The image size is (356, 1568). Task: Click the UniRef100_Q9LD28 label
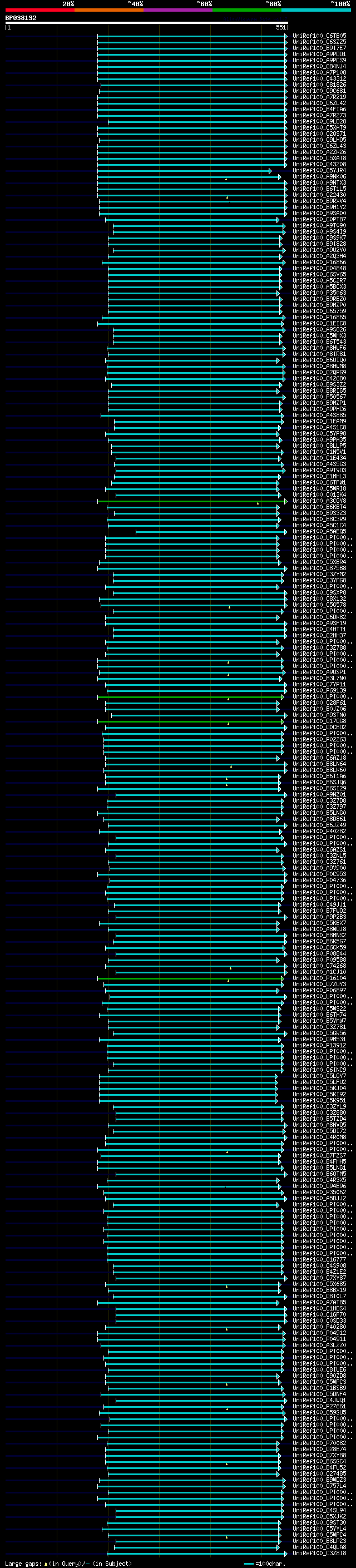tap(319, 121)
